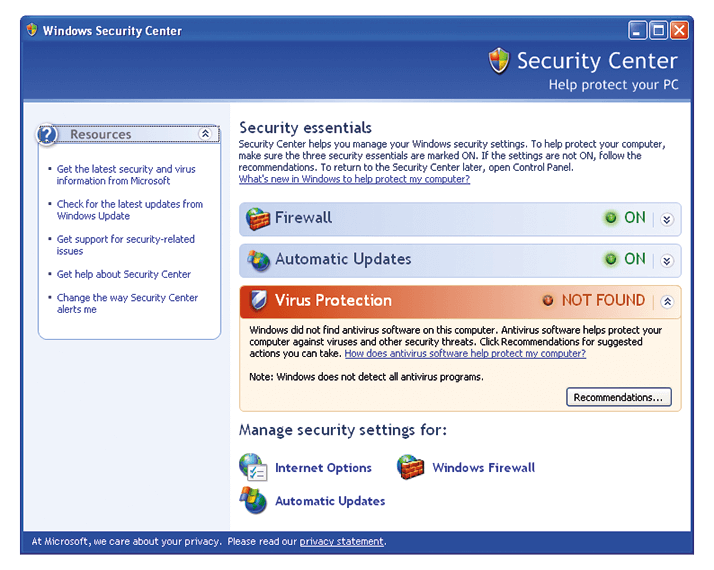The image size is (714, 570).
Task: Expand the Firewall section chevron
Action: (x=668, y=219)
